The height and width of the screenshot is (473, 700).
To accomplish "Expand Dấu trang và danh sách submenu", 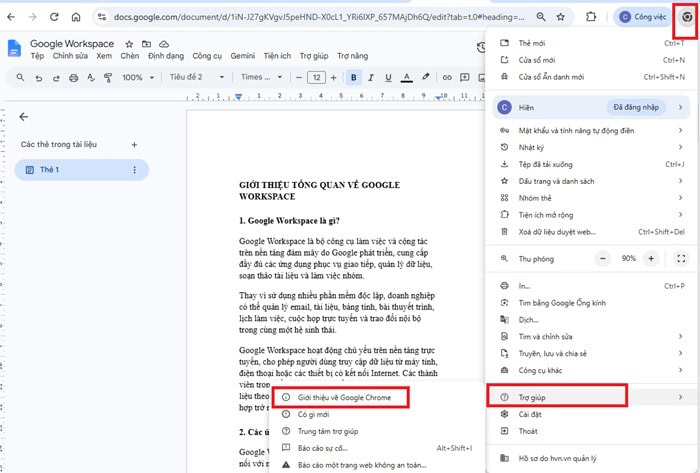I will 591,181.
